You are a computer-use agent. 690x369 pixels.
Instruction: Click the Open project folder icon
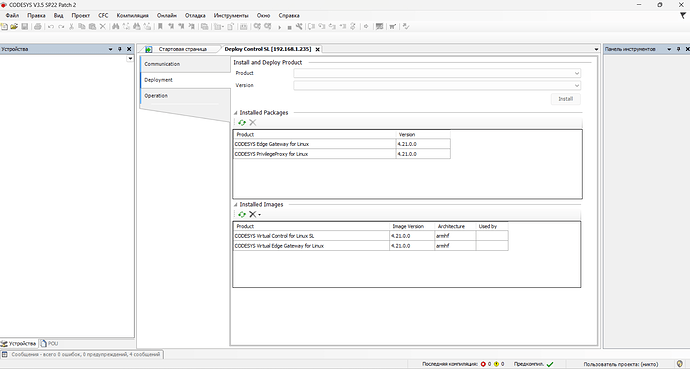14,27
